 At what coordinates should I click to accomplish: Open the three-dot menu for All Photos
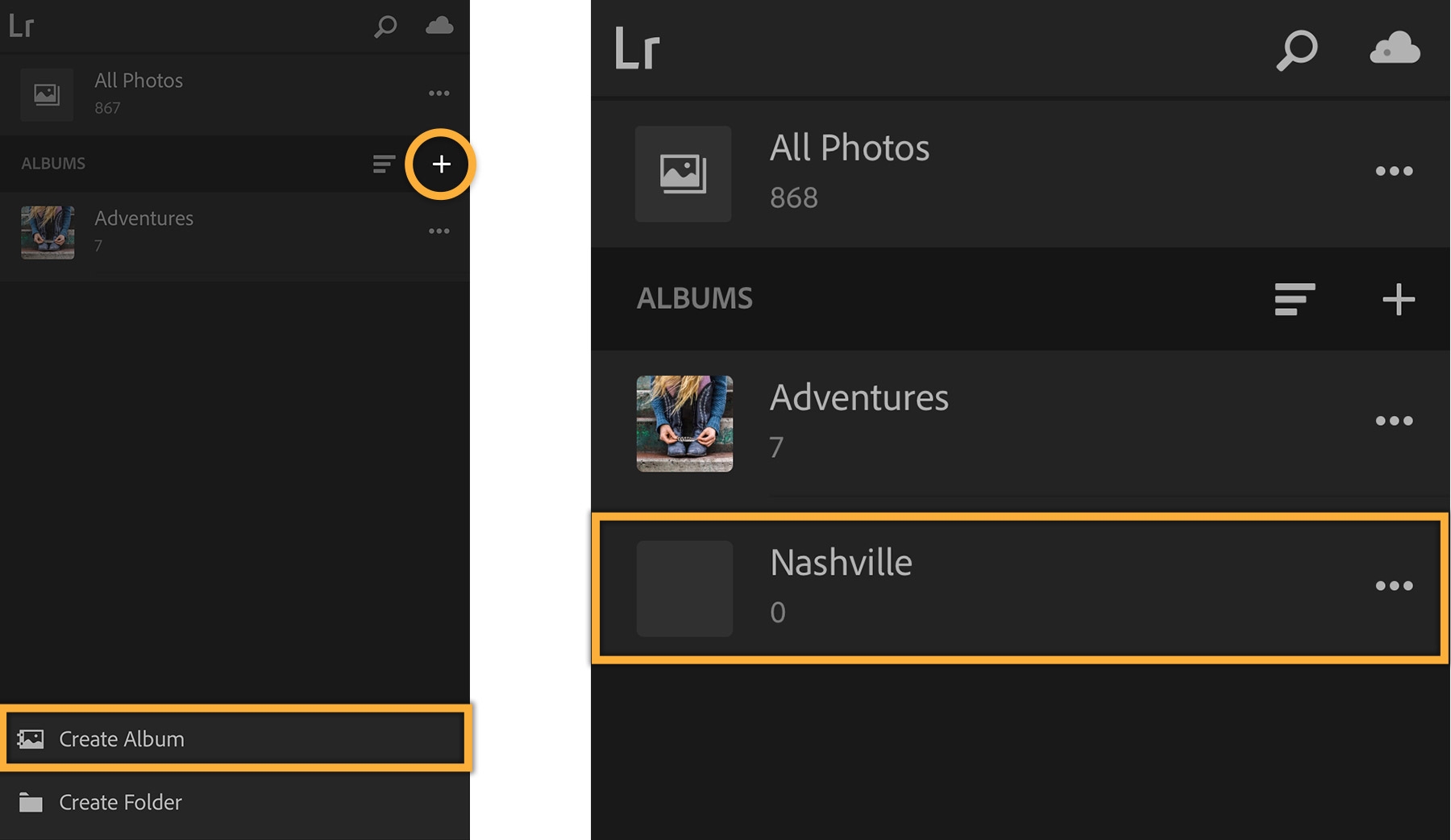pyautogui.click(x=1396, y=170)
